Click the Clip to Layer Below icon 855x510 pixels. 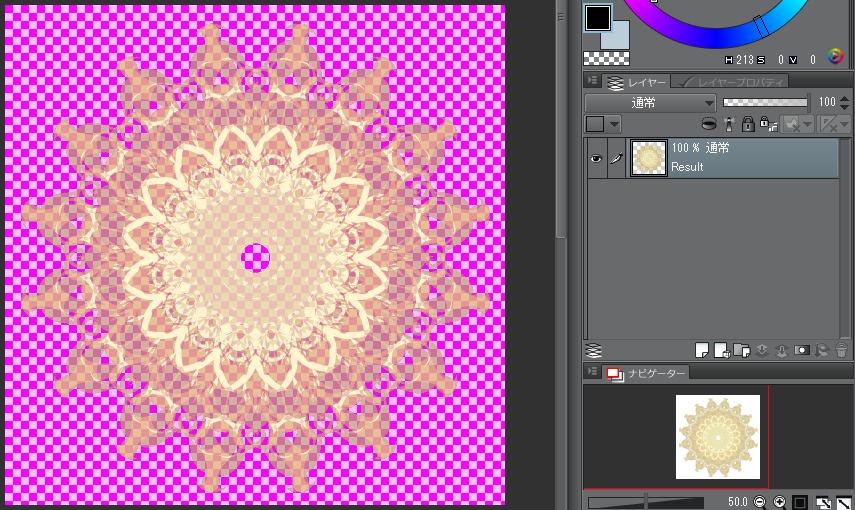pyautogui.click(x=709, y=124)
